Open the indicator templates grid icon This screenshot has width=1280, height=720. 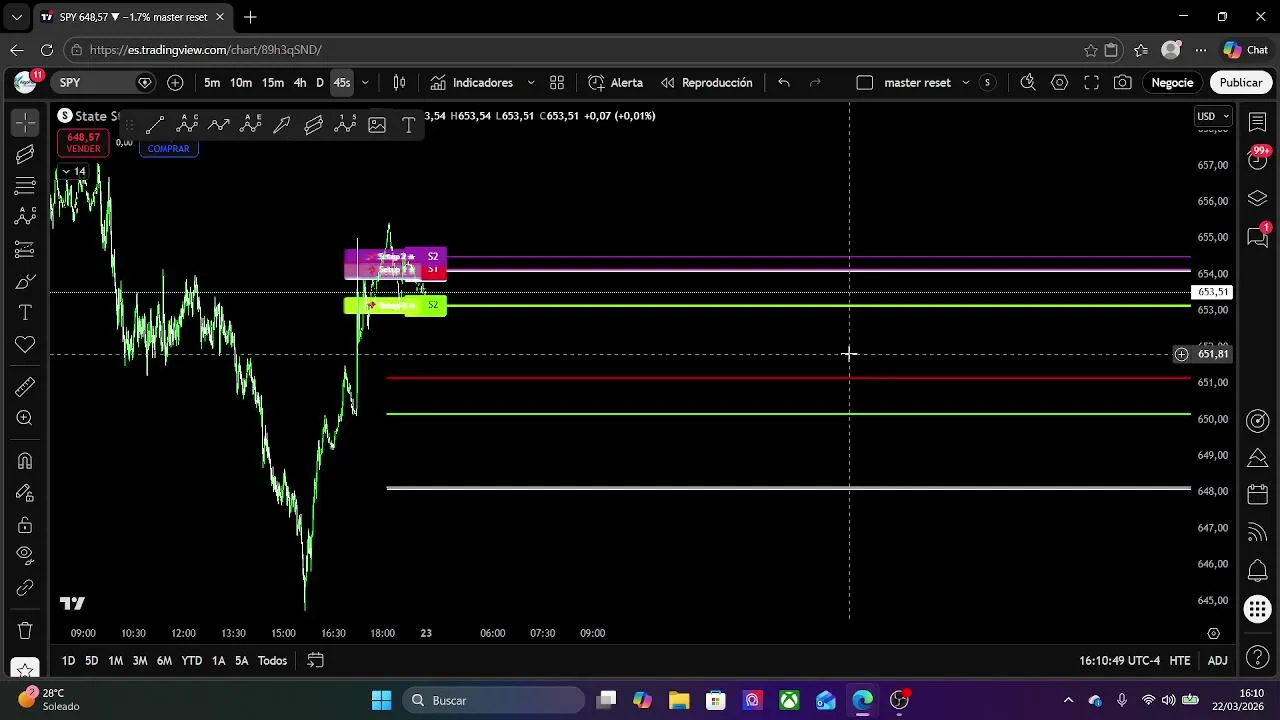tap(557, 83)
